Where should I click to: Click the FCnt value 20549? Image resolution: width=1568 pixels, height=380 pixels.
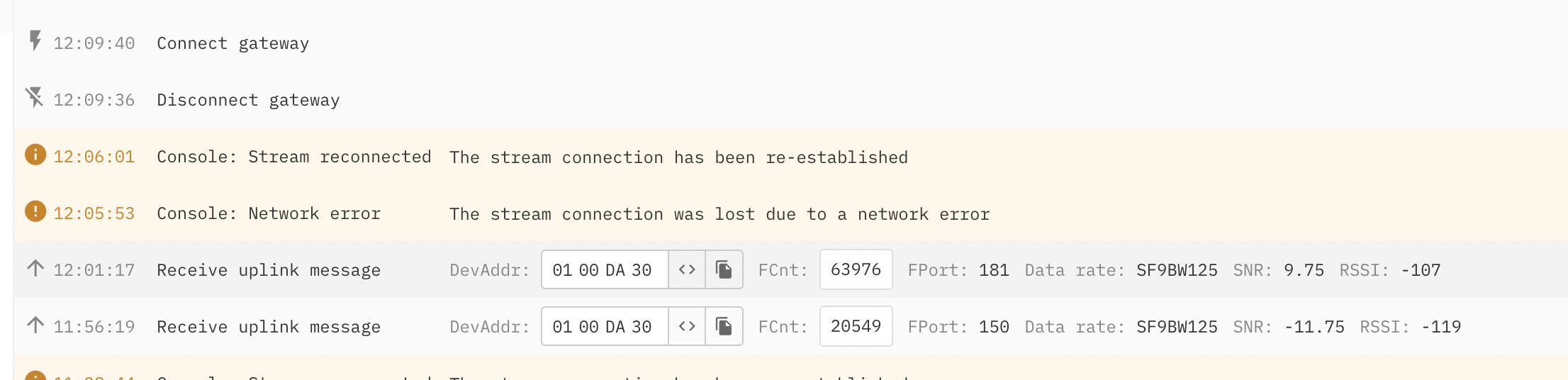[x=856, y=326]
